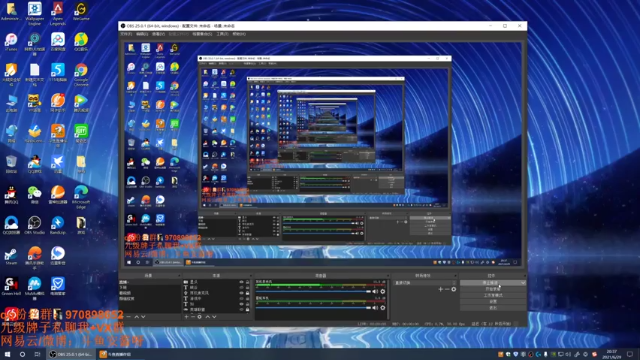The height and width of the screenshot is (360, 640).
Task: Open the scene transition type combo box
Action: click(x=425, y=283)
